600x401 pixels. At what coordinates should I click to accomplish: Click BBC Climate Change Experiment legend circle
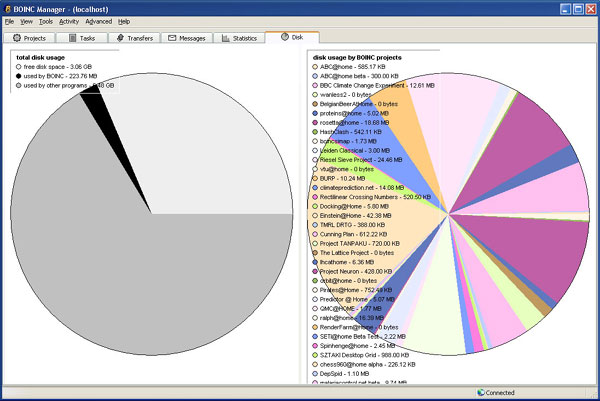click(315, 86)
